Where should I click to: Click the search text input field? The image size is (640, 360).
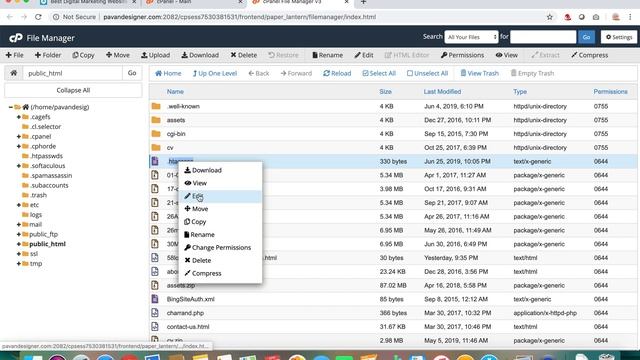point(543,37)
